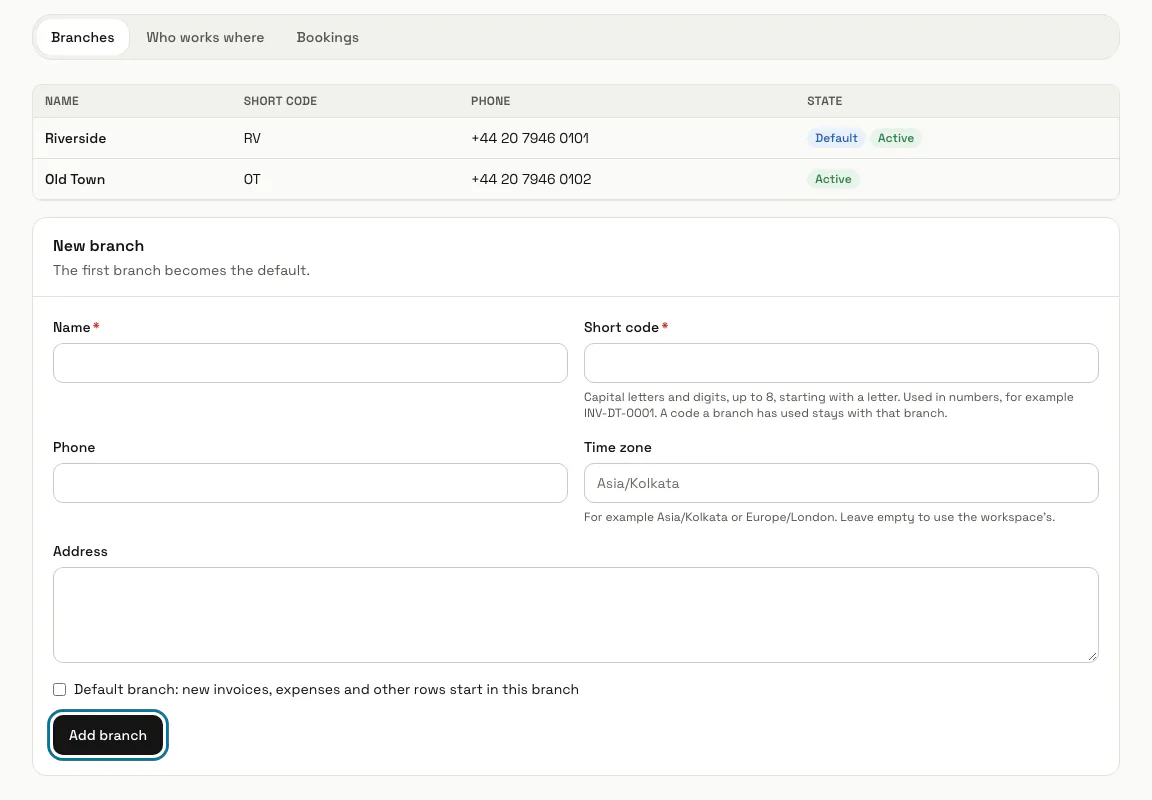
Task: Click the Short code helper text
Action: coord(829,405)
